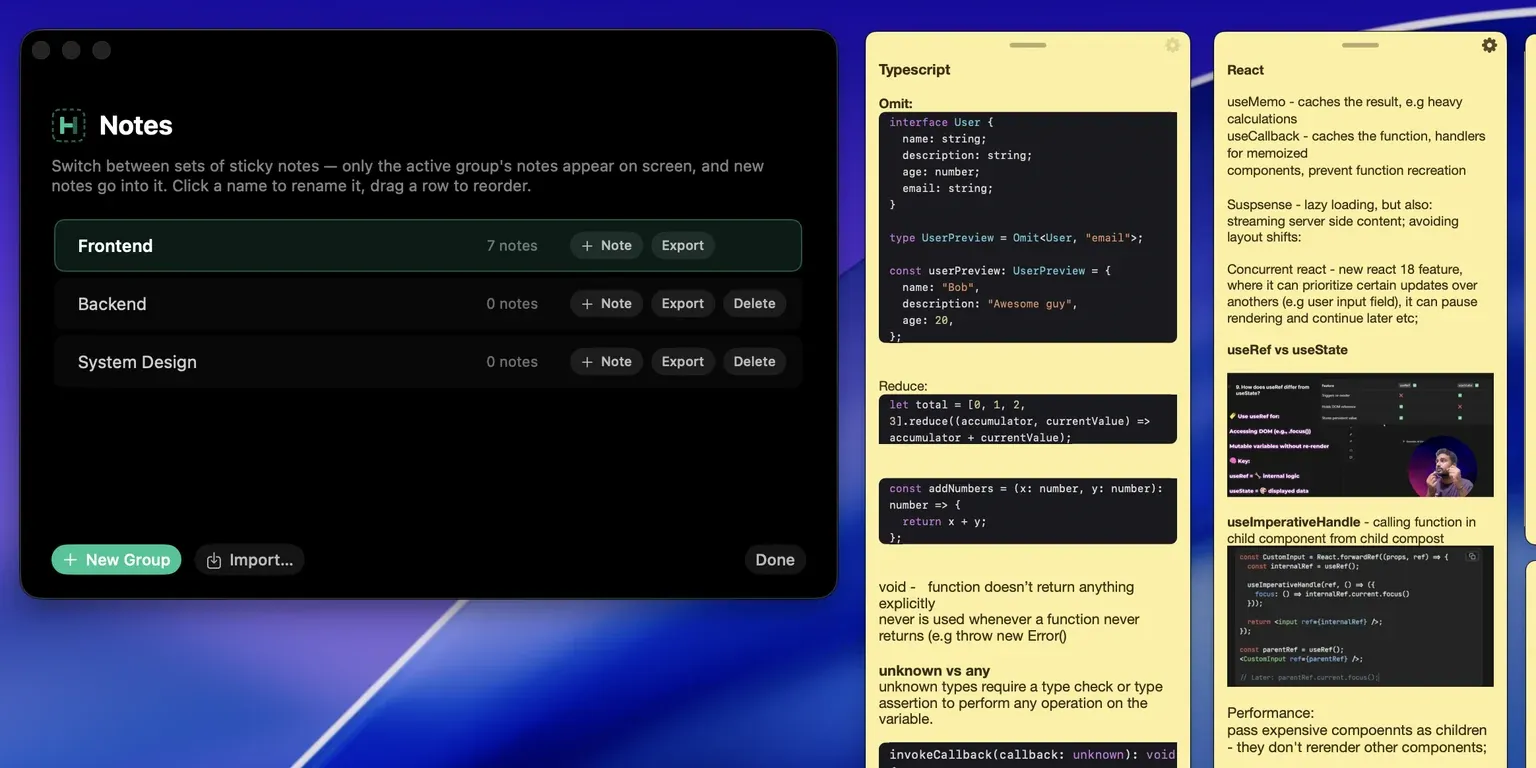Click the CustomInput forwardRef code image

[1360, 616]
